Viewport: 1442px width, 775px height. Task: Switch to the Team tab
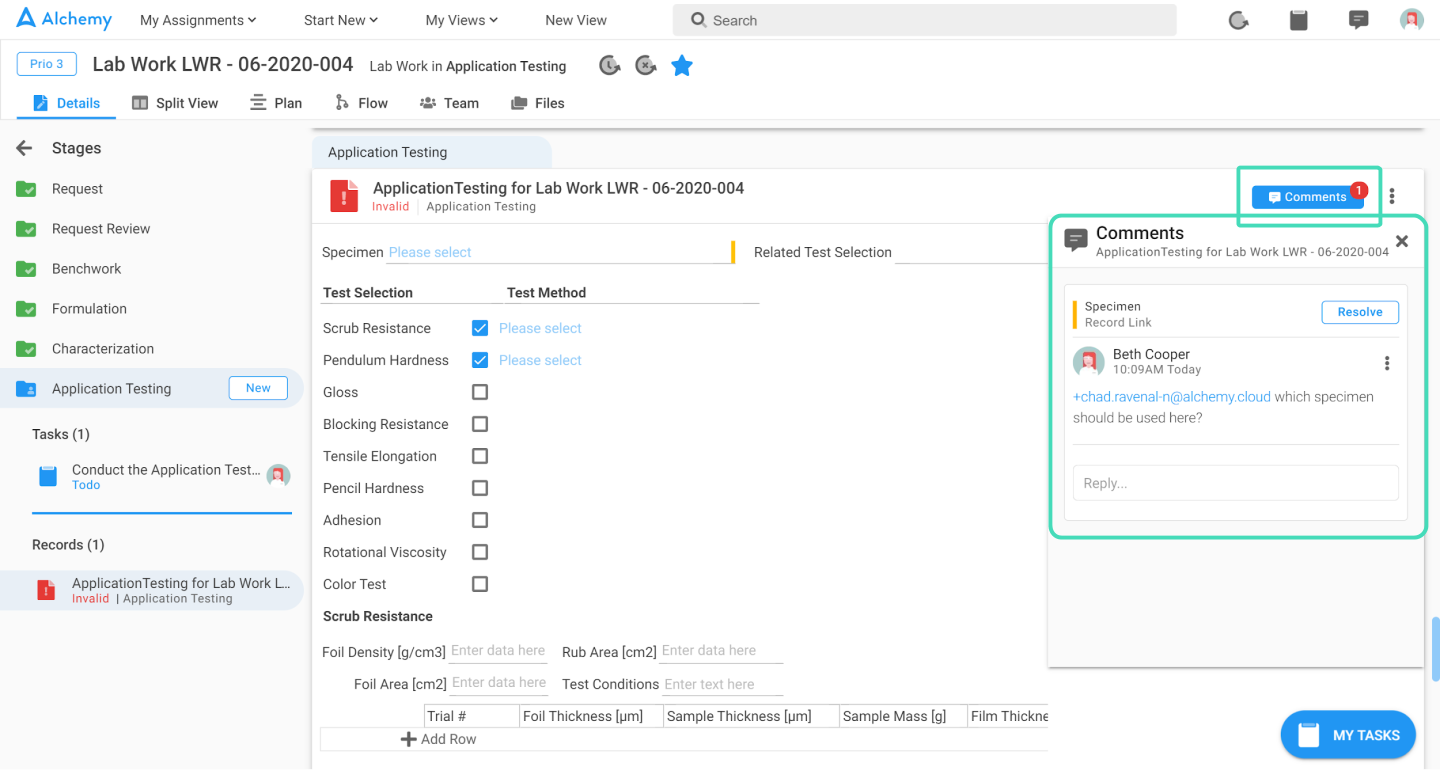tap(449, 103)
